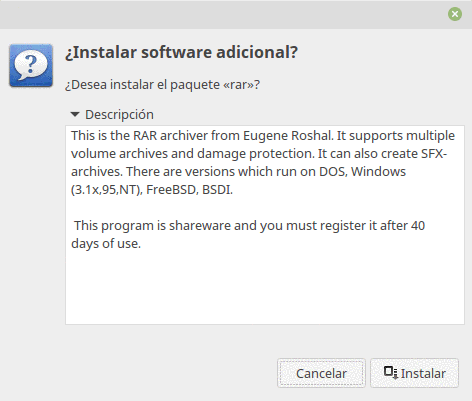This screenshot has width=472, height=401.
Task: Click the words Eugene Roshal in description
Action: (288, 136)
